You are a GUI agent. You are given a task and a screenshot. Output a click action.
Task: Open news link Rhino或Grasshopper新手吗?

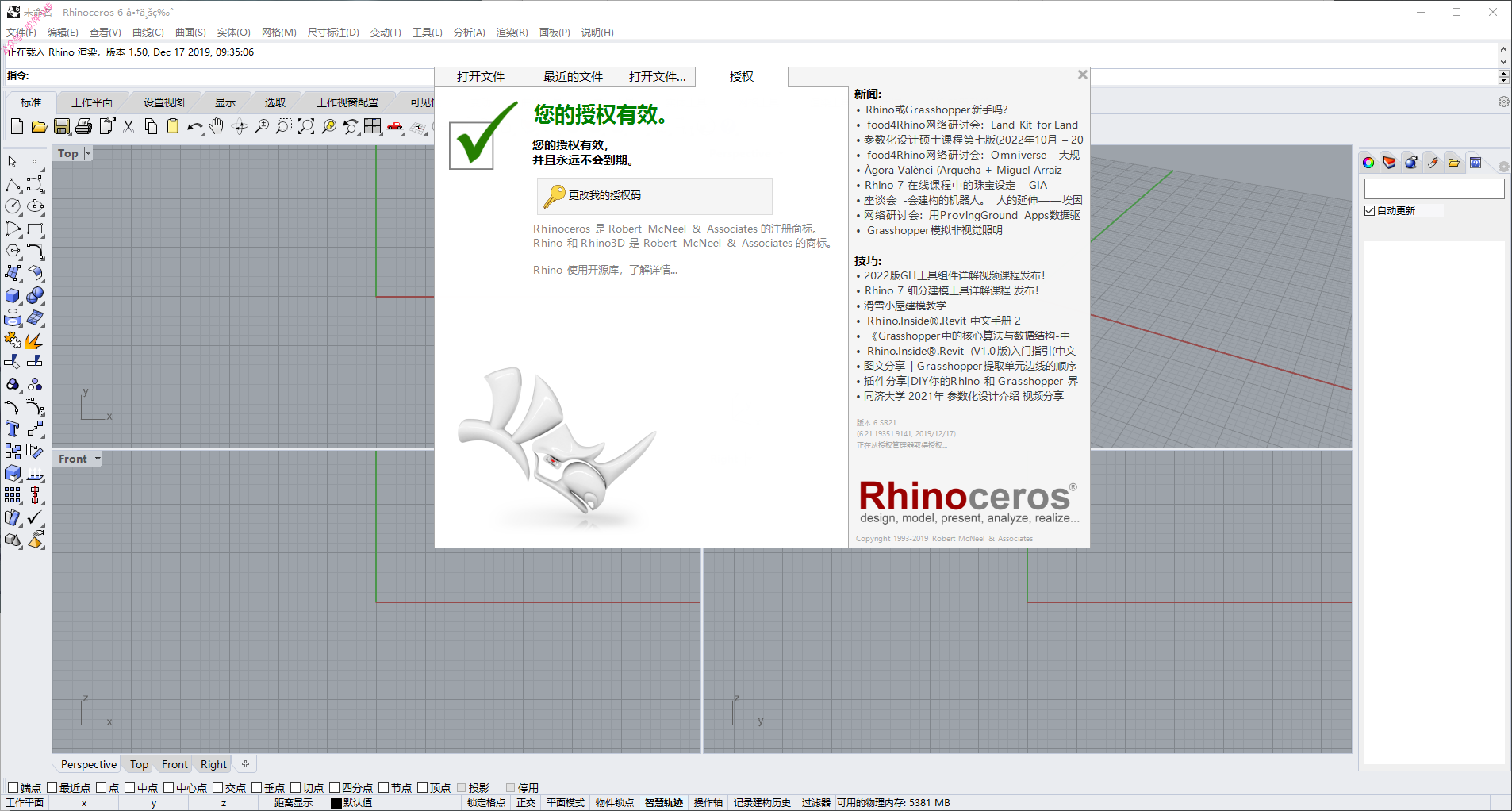coord(936,110)
